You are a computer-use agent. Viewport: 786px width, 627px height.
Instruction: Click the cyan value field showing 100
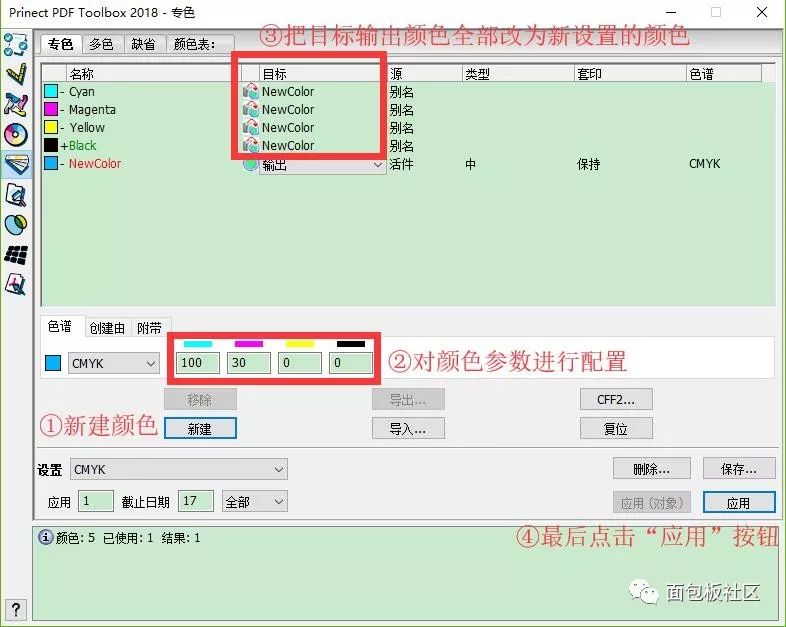(x=198, y=364)
